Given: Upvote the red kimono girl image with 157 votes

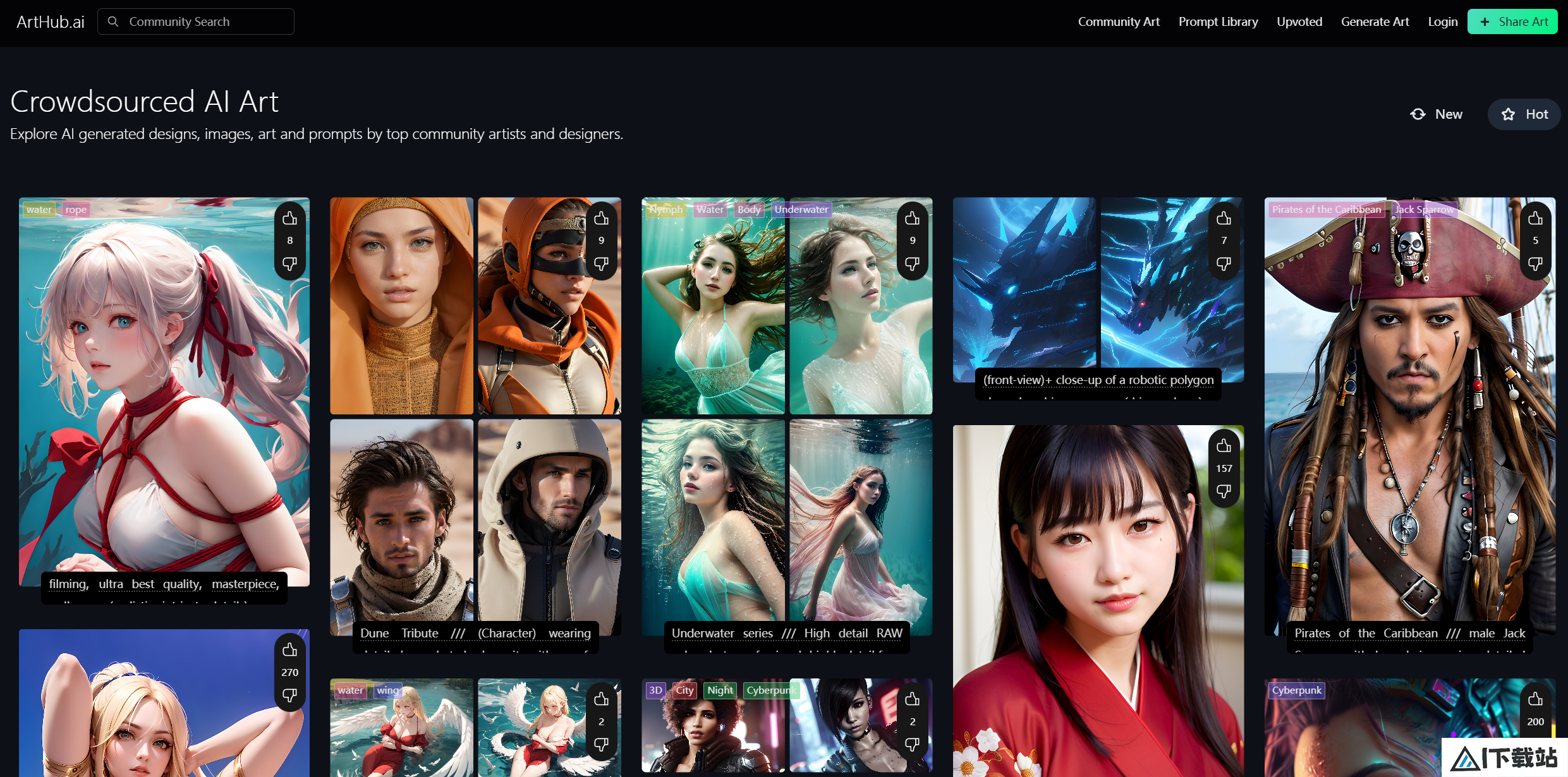Looking at the screenshot, I should pos(1224,446).
